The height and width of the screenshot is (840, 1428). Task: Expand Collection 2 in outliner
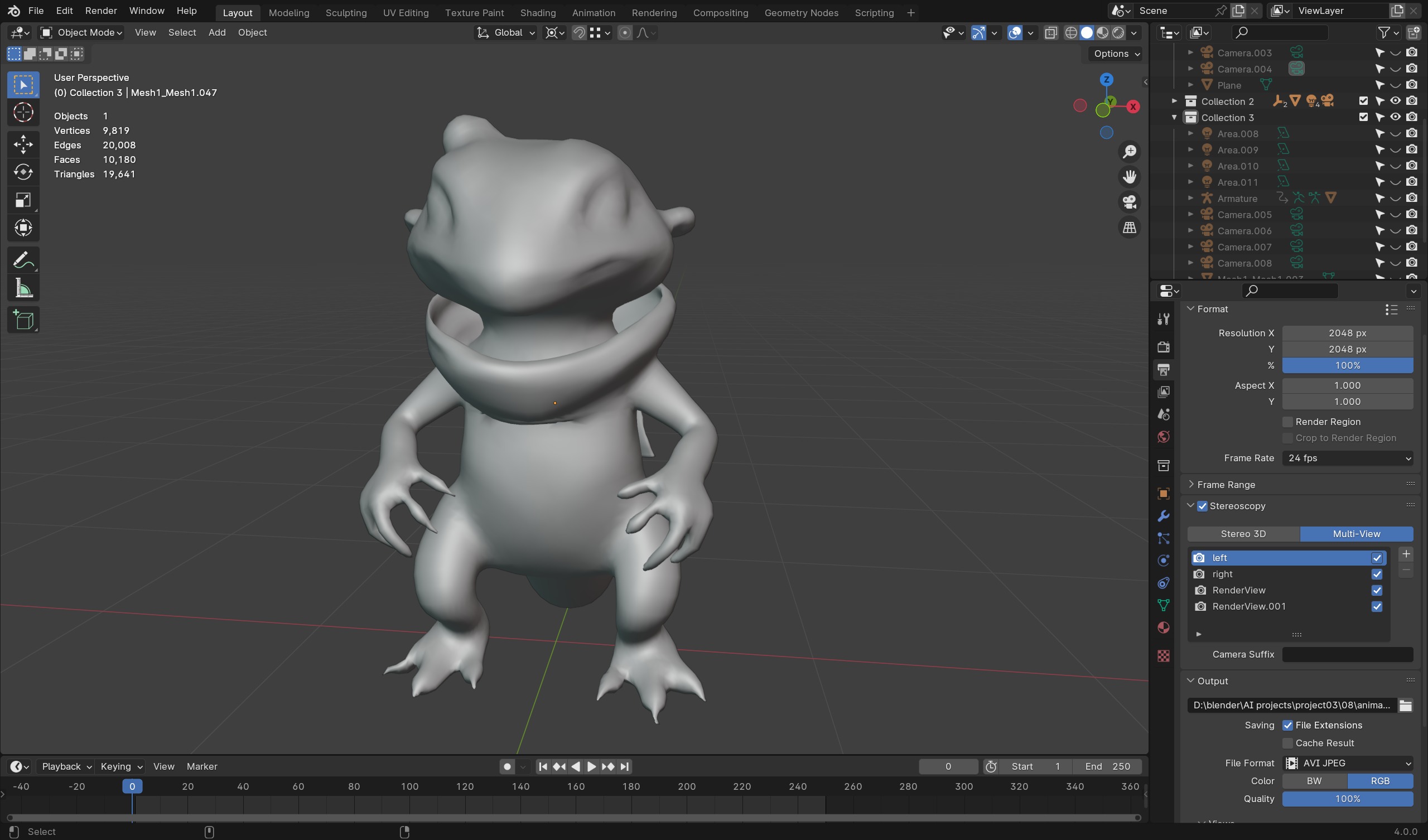click(1174, 102)
